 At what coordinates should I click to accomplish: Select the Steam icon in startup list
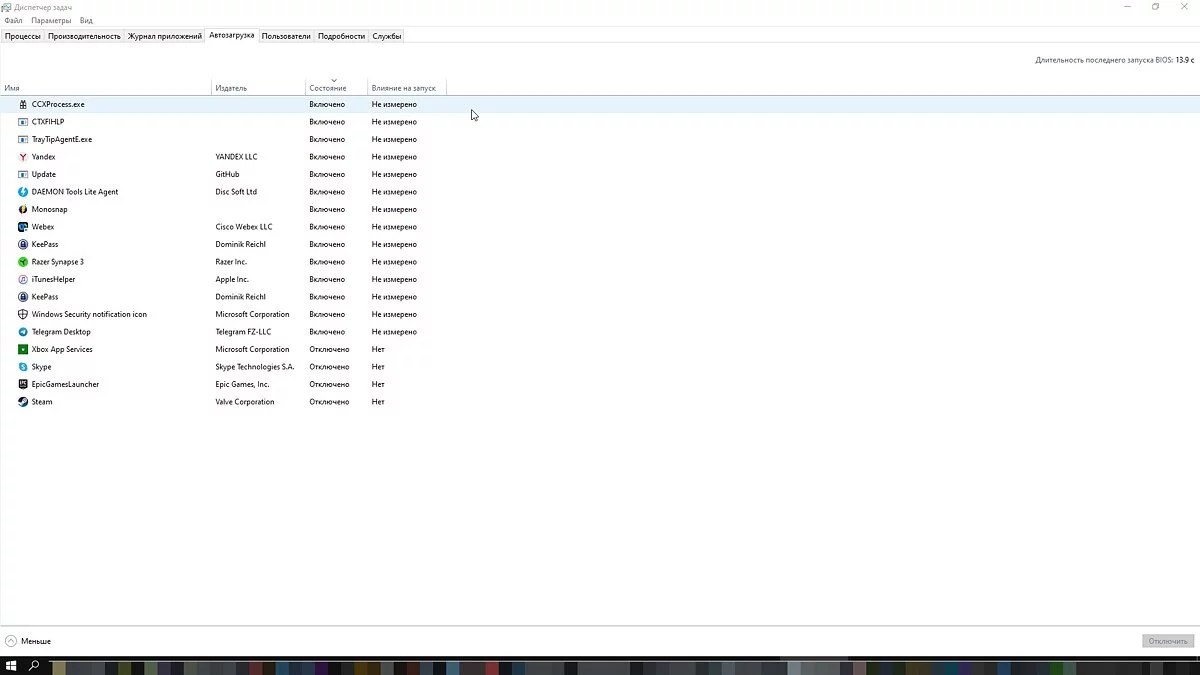(23, 402)
